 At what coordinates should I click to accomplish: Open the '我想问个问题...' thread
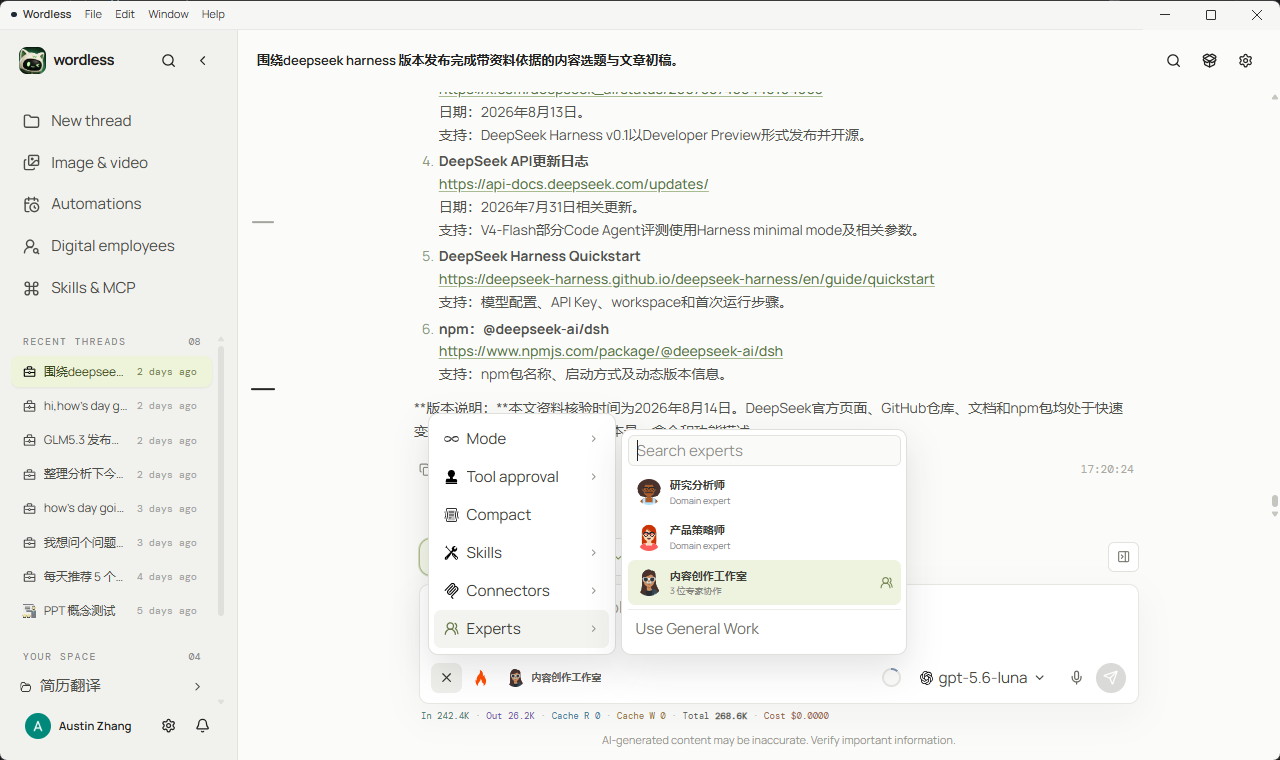pos(112,543)
